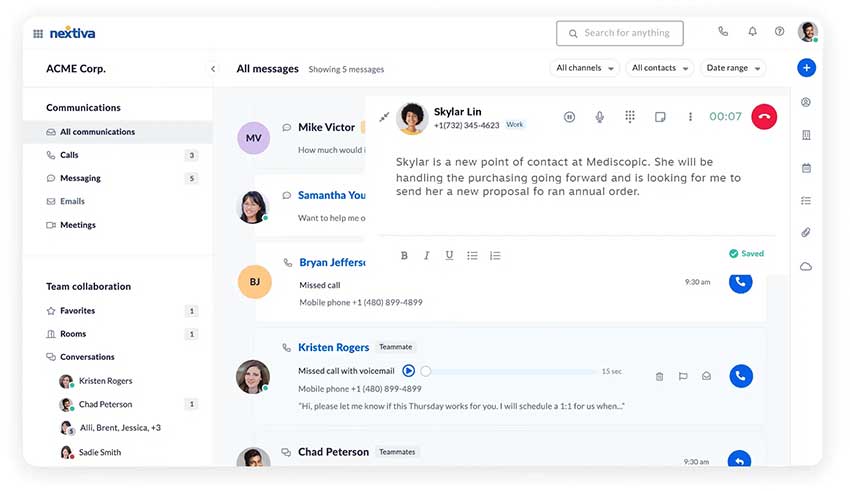
Task: Hang up the call with Skylar Lin
Action: 764,117
